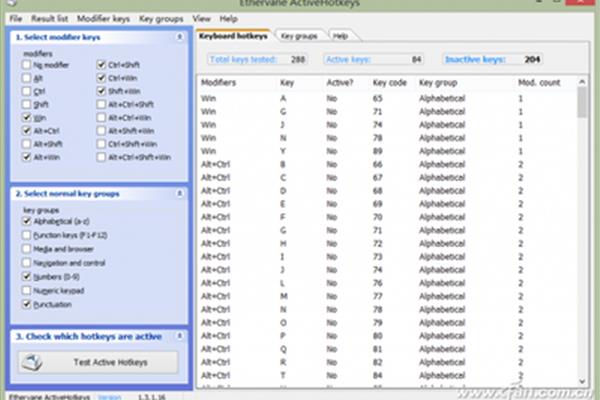Open the Key groups menu
Image resolution: width=600 pixels, height=400 pixels.
(161, 19)
